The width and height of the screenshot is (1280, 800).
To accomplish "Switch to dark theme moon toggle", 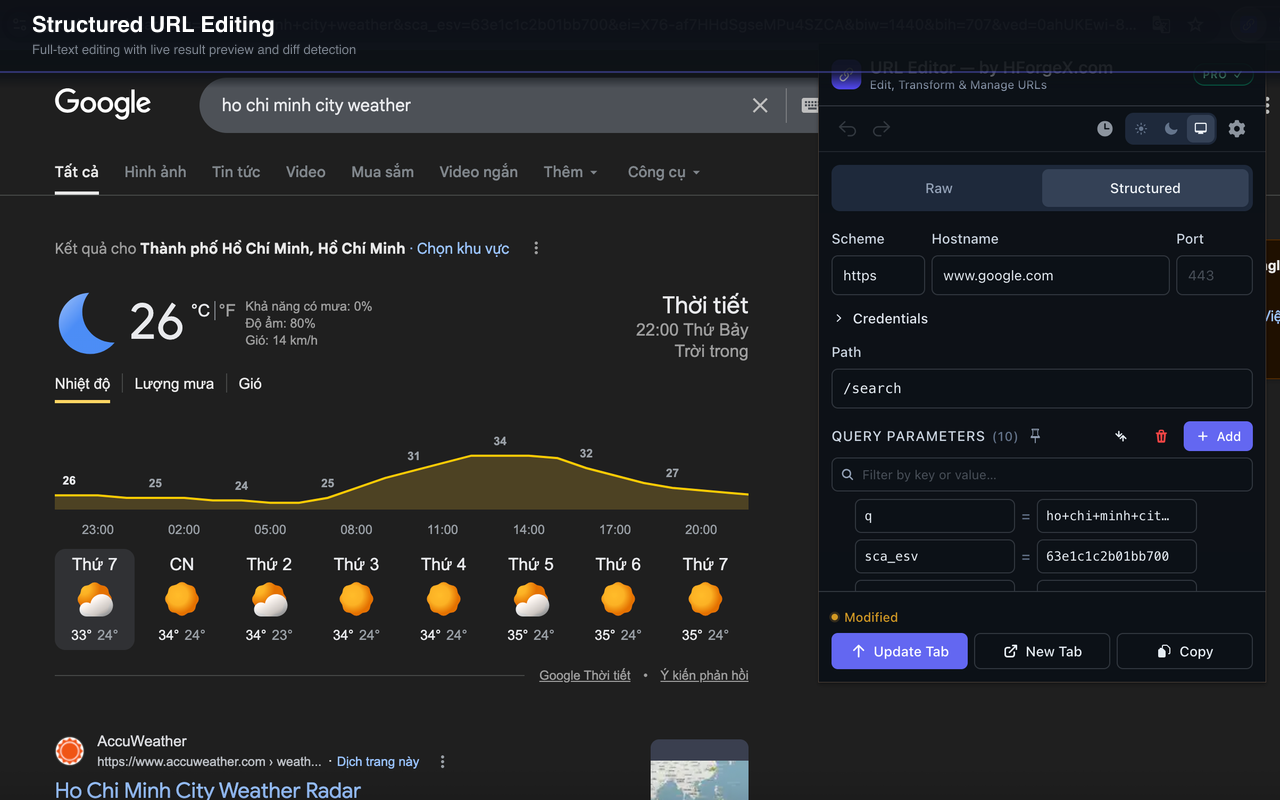I will pyautogui.click(x=1171, y=129).
